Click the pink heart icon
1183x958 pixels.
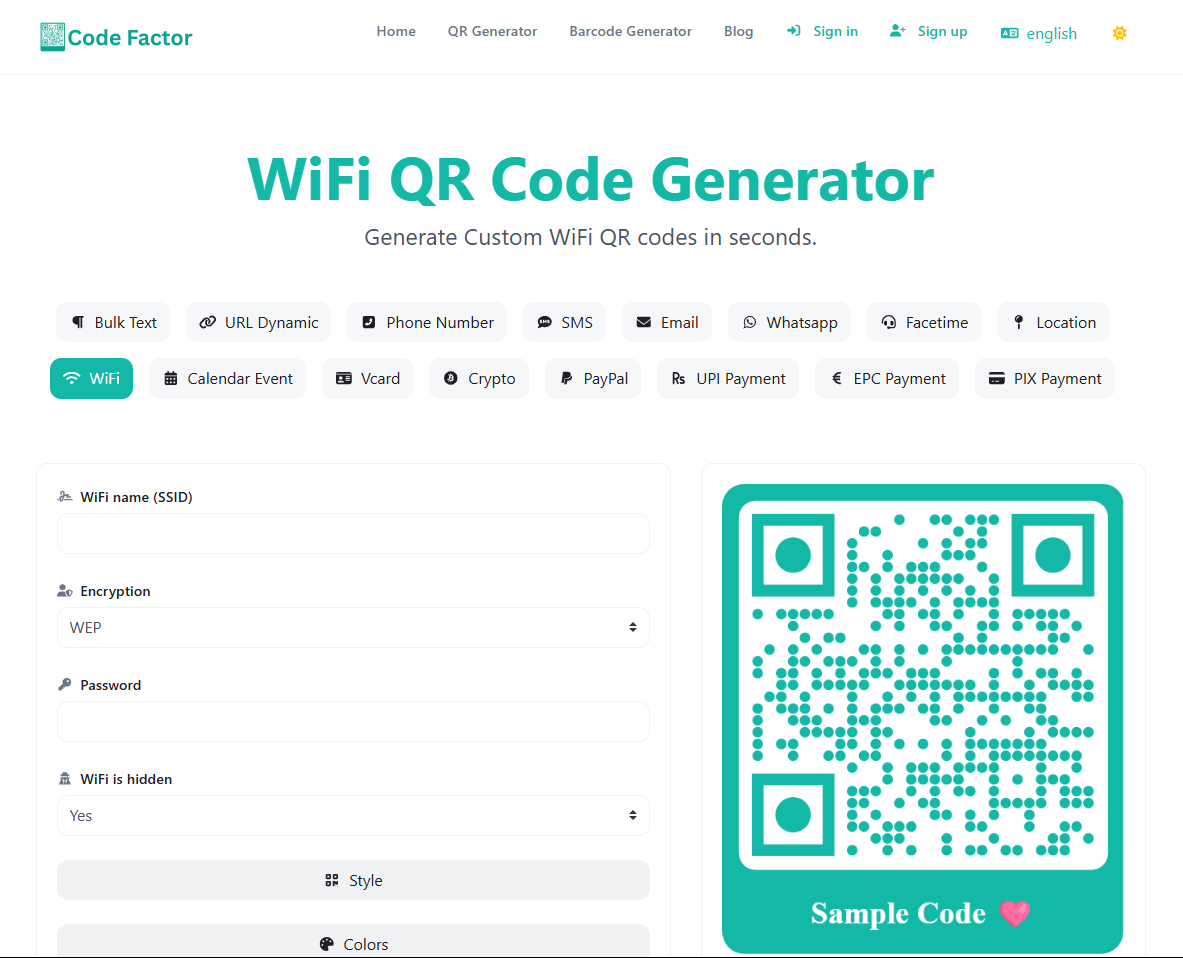coord(1015,913)
